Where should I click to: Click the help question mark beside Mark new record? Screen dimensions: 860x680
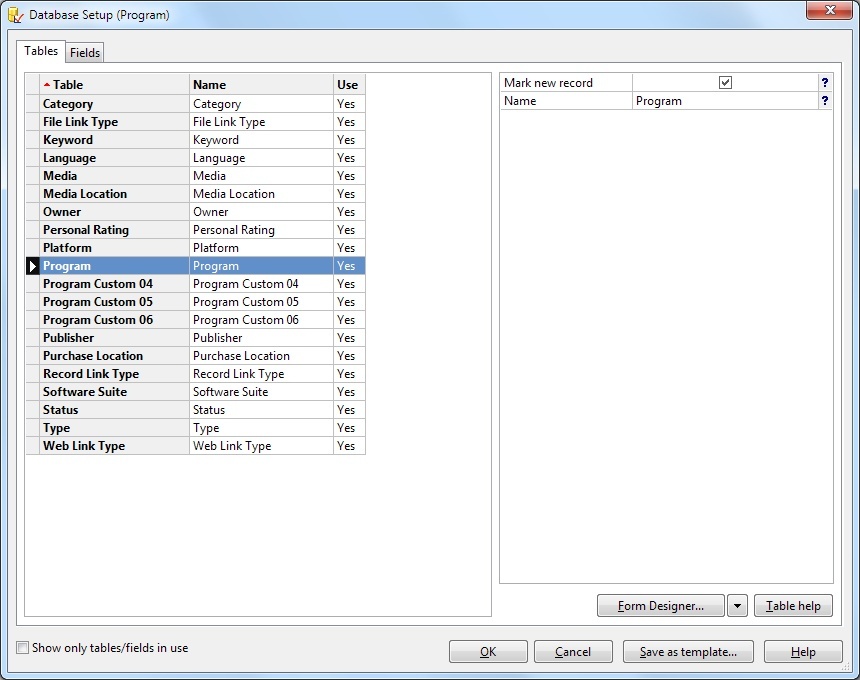point(825,83)
